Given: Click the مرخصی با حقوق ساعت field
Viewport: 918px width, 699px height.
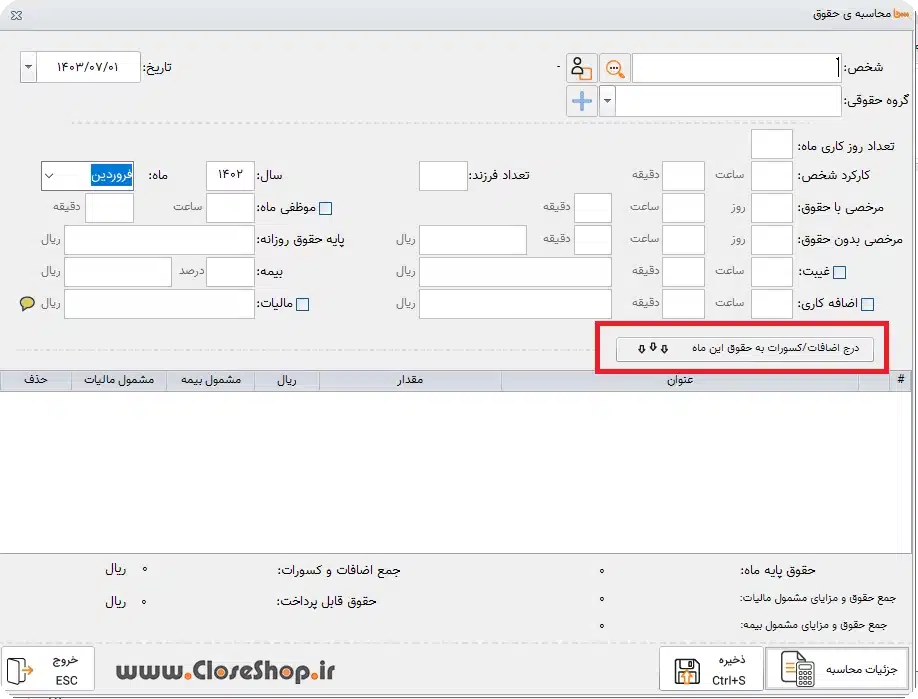Looking at the screenshot, I should click(x=683, y=208).
